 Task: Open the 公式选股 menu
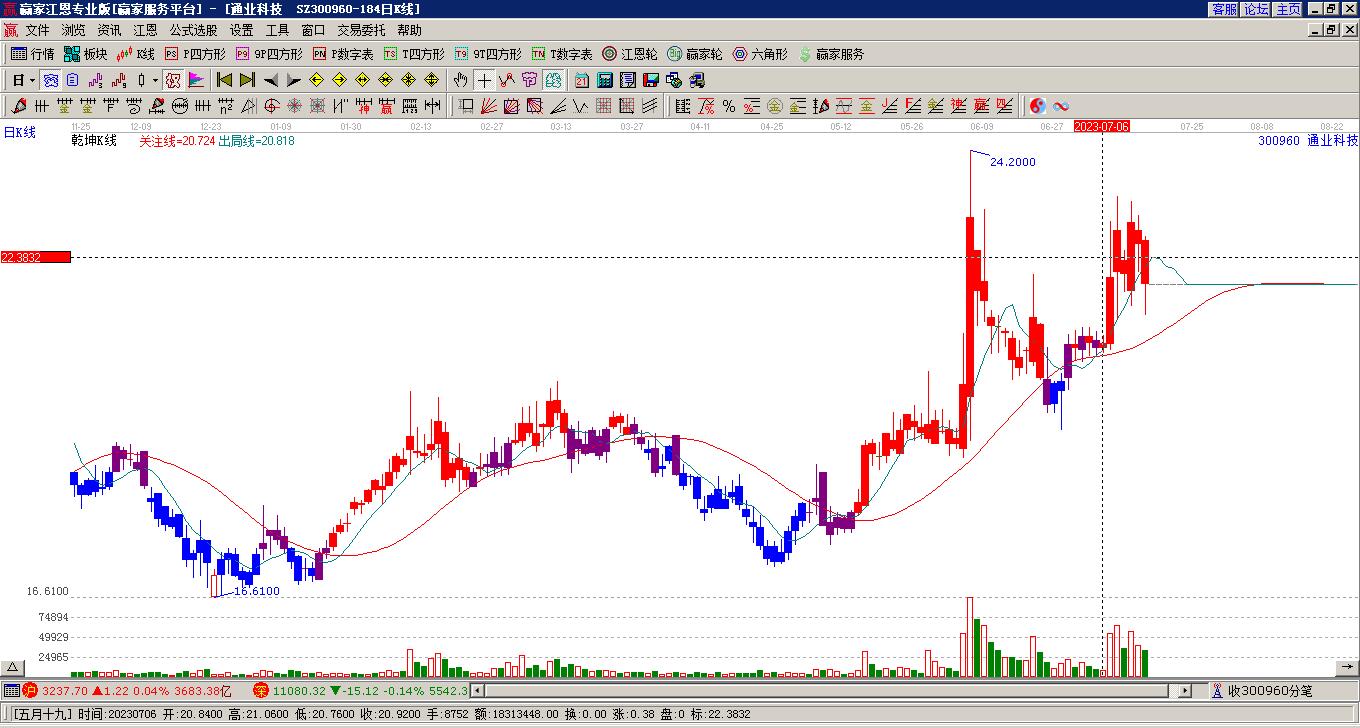coord(193,30)
